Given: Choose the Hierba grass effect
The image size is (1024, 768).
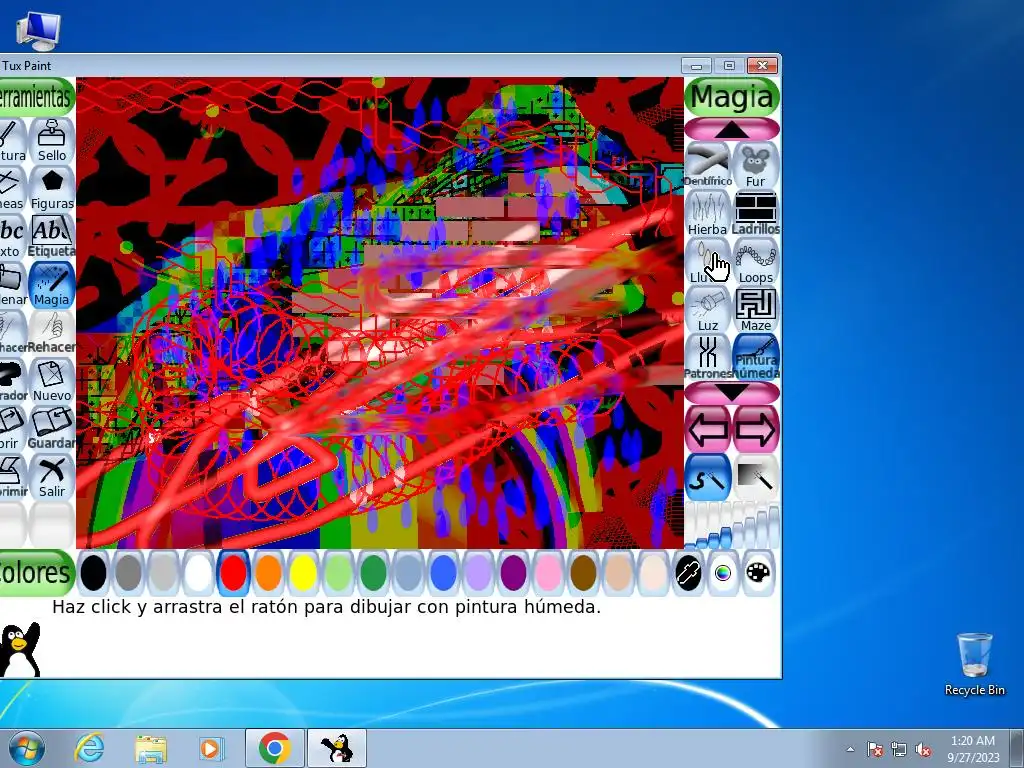Looking at the screenshot, I should pyautogui.click(x=708, y=213).
